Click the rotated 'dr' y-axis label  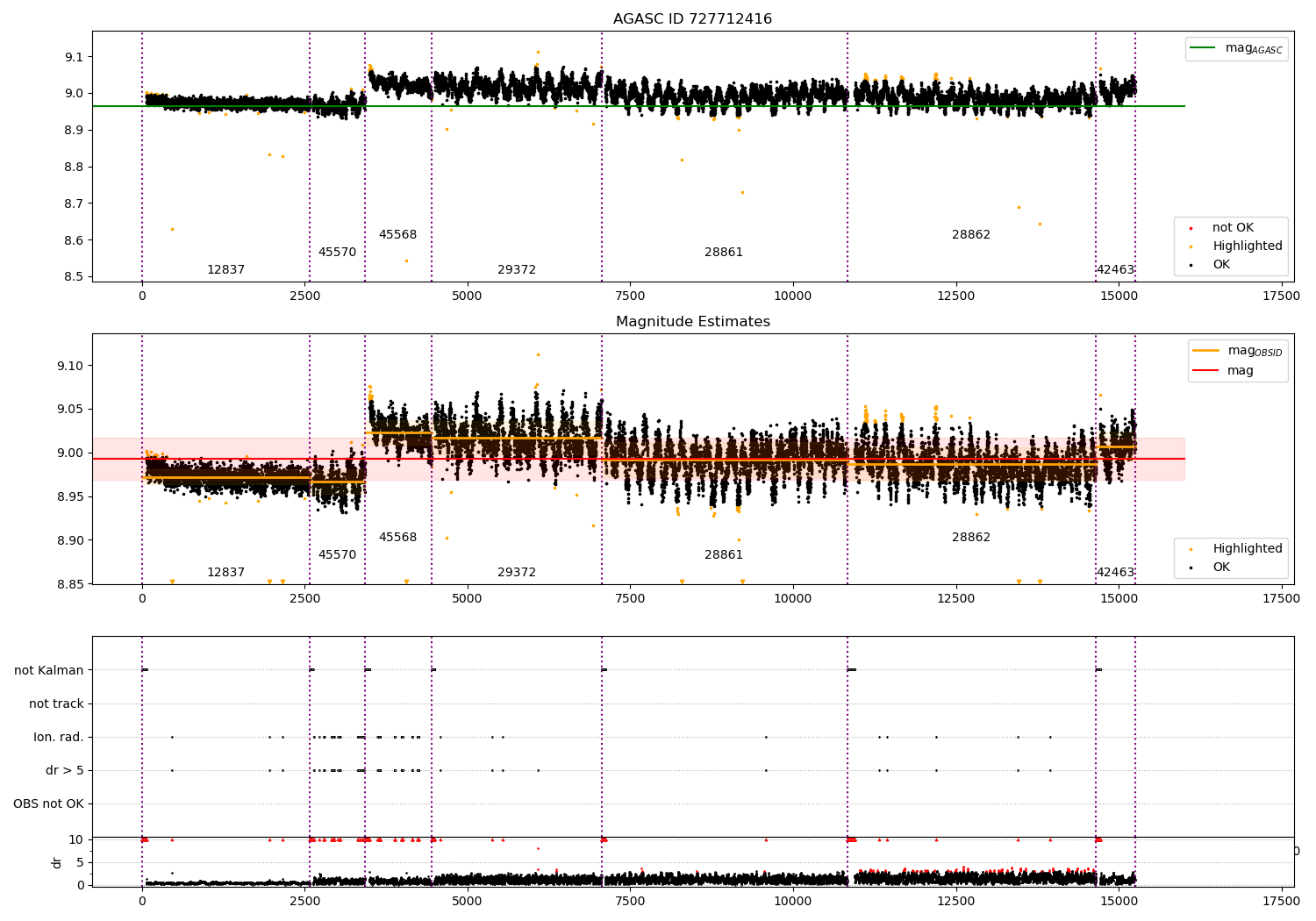click(57, 862)
